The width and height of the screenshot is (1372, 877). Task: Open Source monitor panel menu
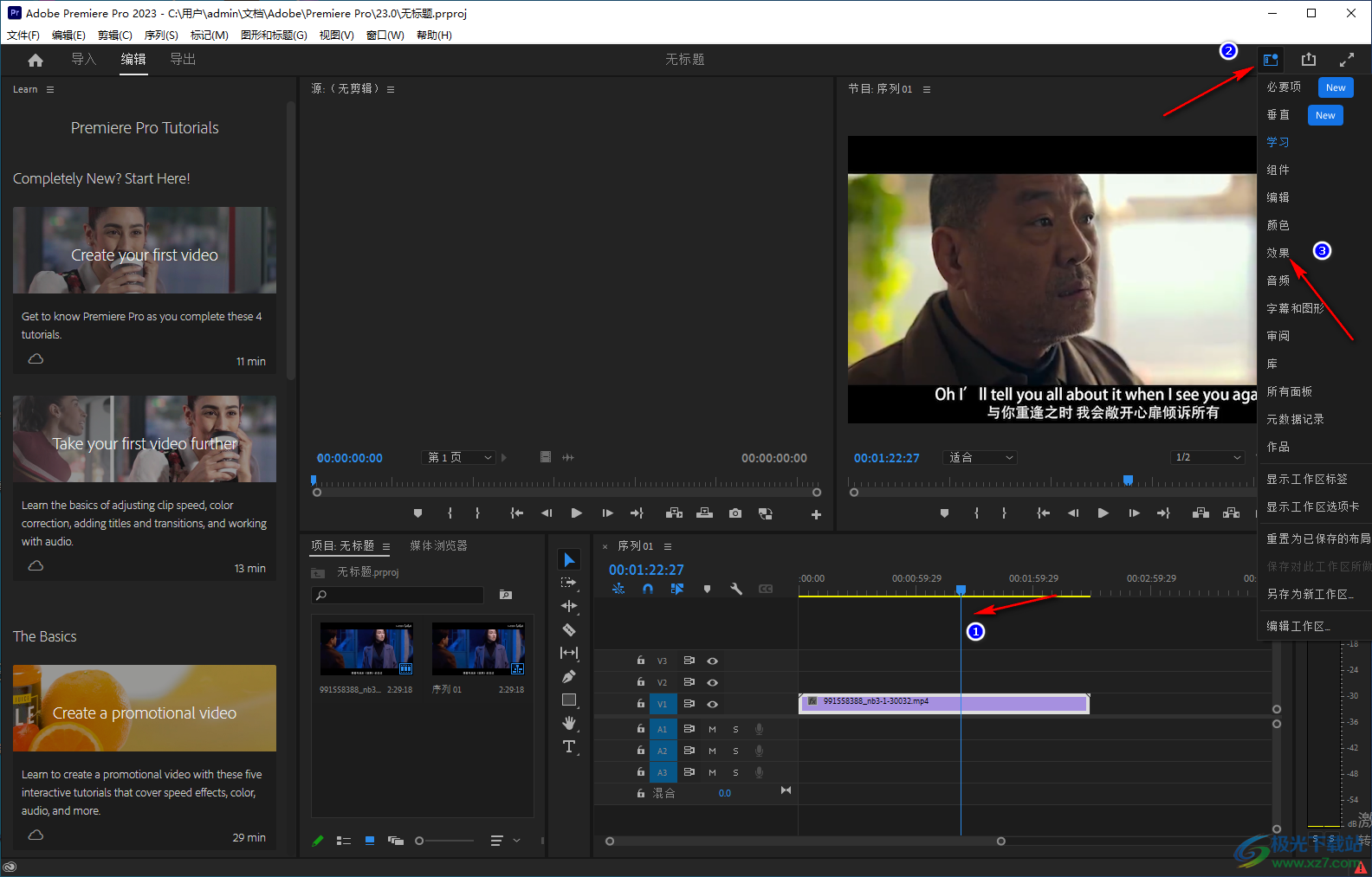[391, 89]
